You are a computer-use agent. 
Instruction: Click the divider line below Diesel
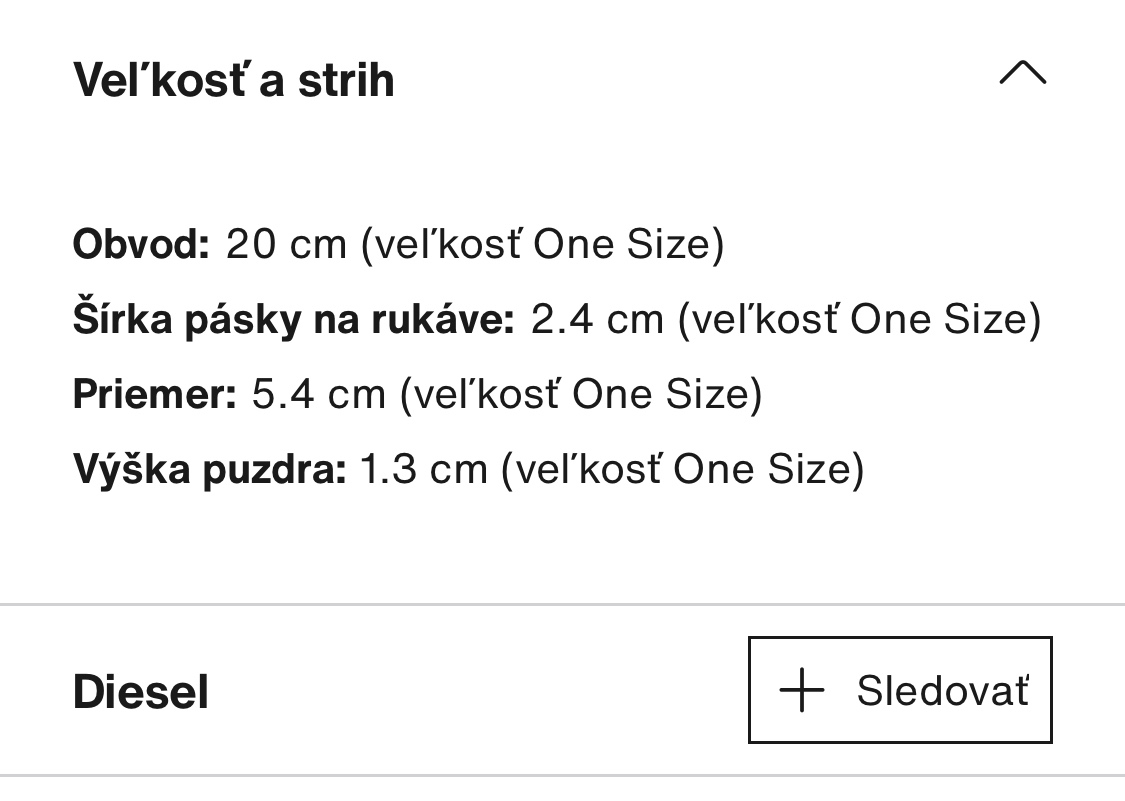coord(562,775)
